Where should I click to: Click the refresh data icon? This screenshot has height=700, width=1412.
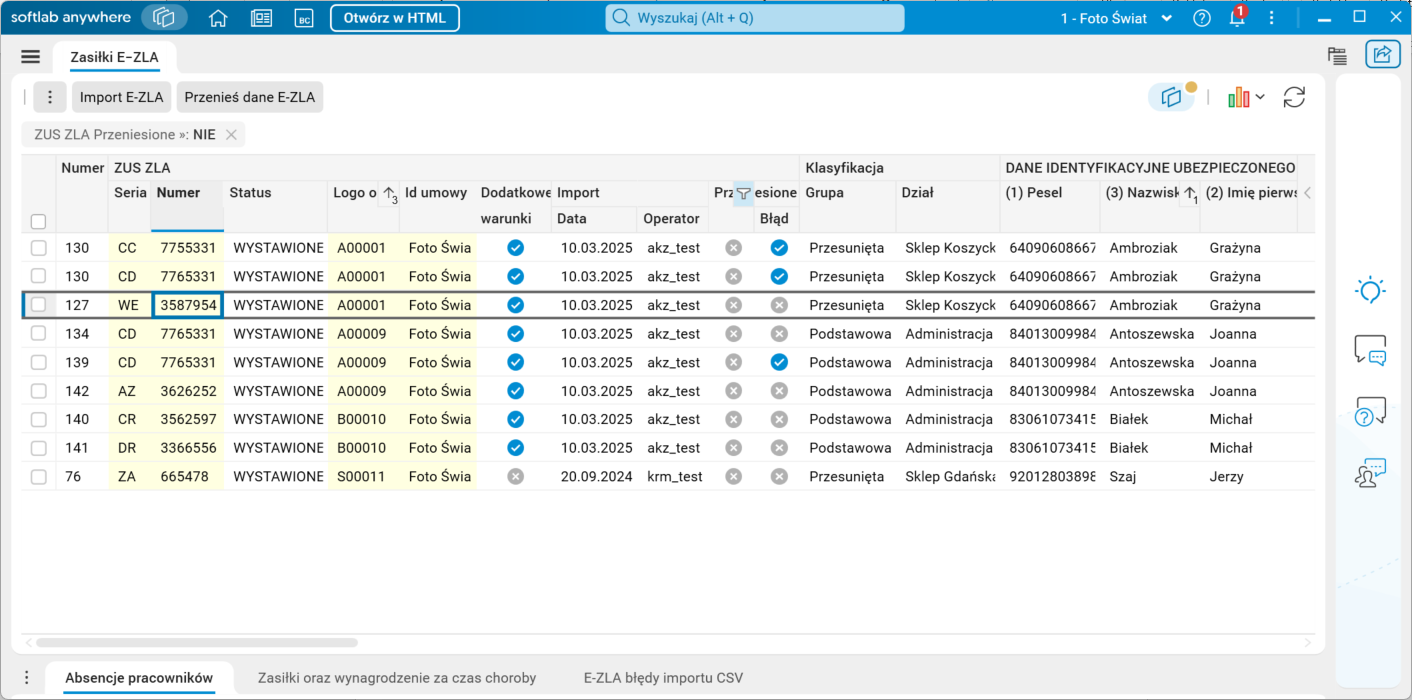[x=1294, y=97]
